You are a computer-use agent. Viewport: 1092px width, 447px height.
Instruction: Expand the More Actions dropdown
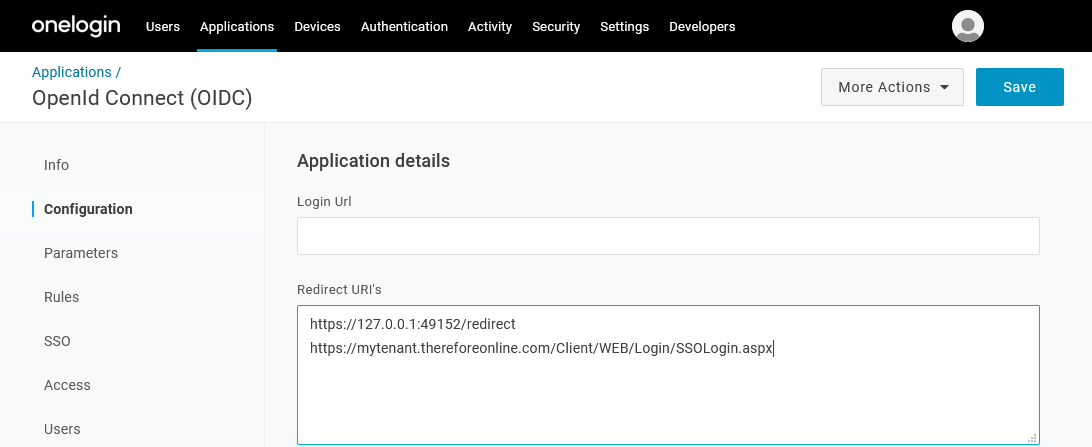pos(892,87)
